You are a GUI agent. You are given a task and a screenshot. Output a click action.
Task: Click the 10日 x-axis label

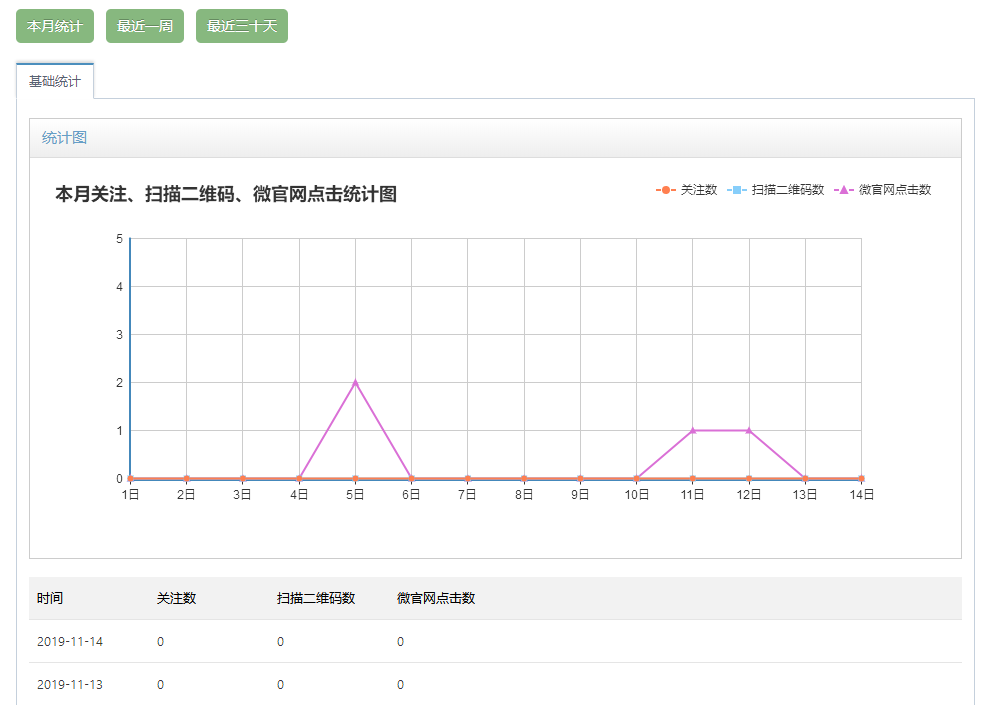click(636, 495)
